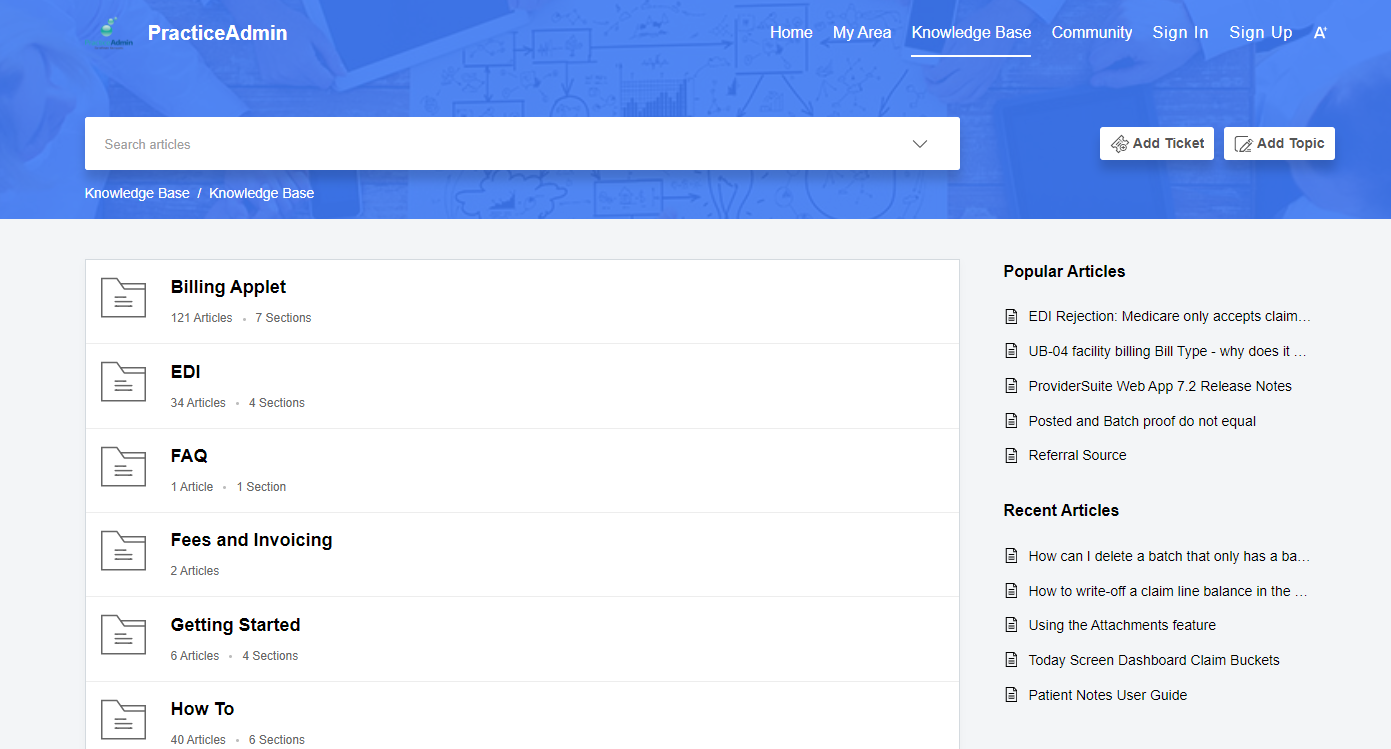Click in the Search articles field

point(495,144)
